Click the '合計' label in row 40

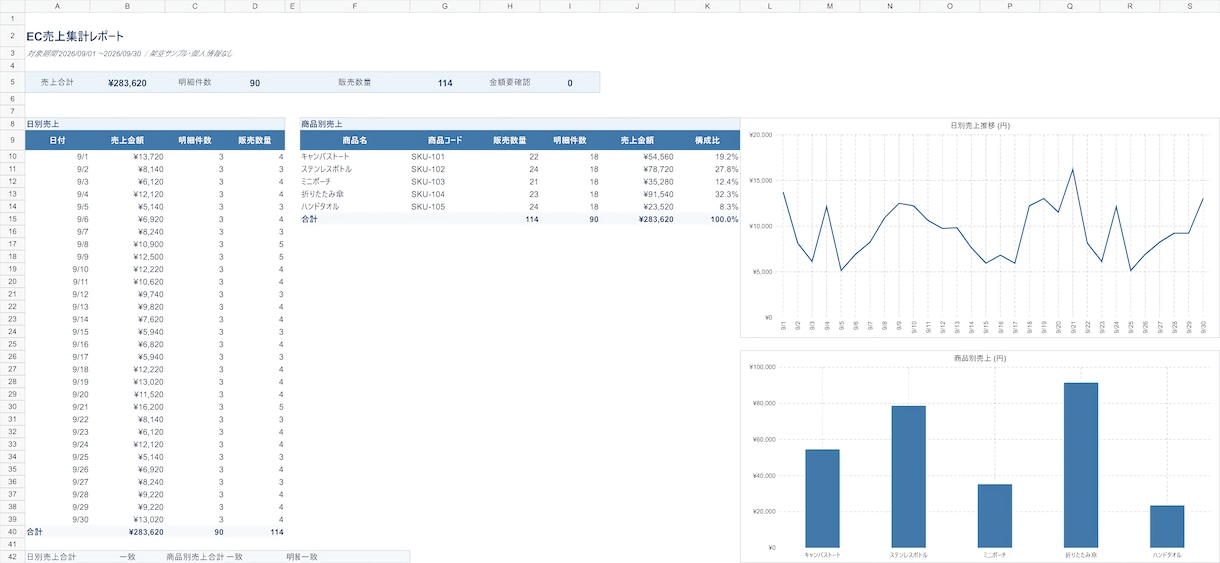tap(35, 532)
